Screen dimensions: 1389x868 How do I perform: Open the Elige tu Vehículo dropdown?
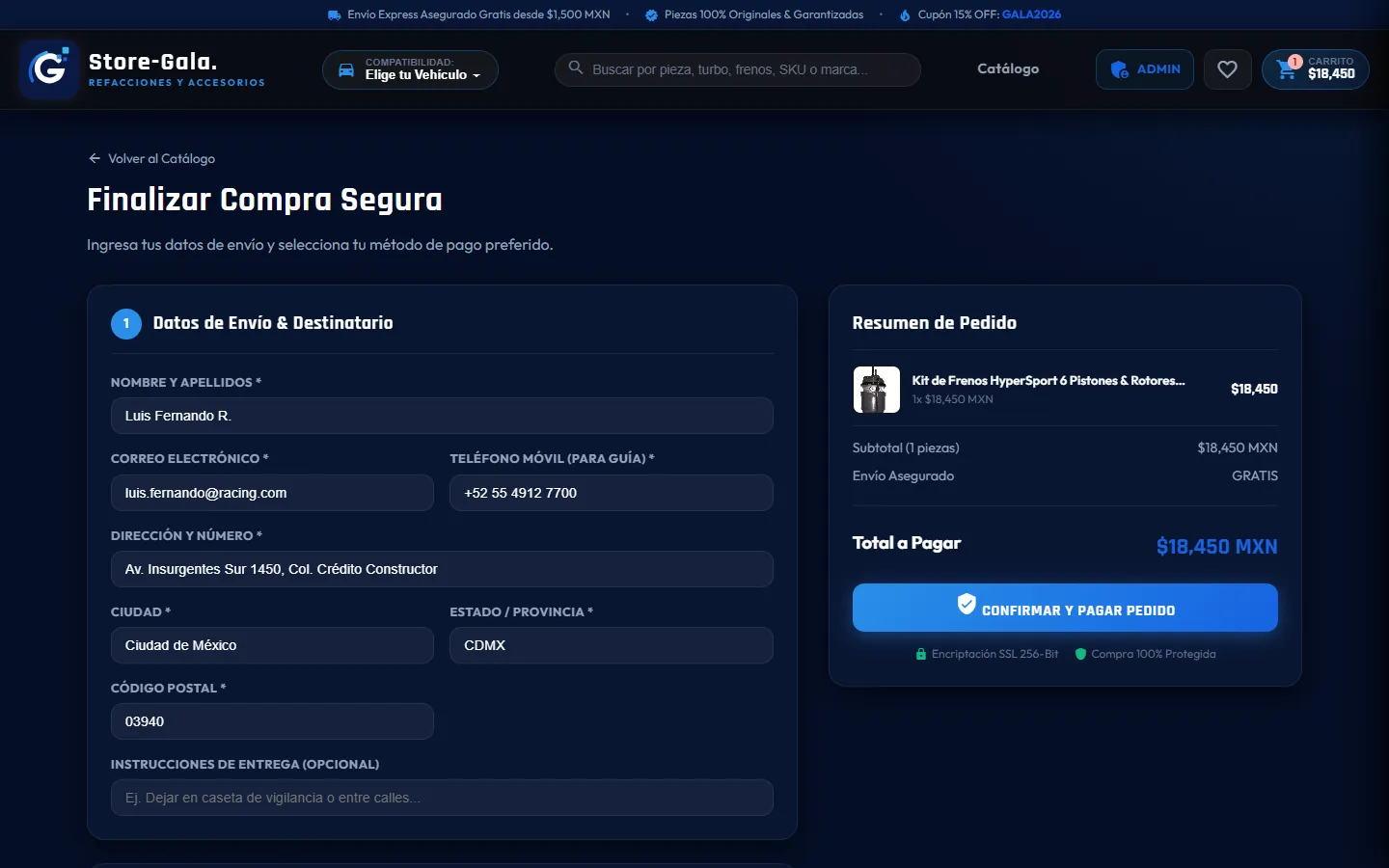click(410, 69)
